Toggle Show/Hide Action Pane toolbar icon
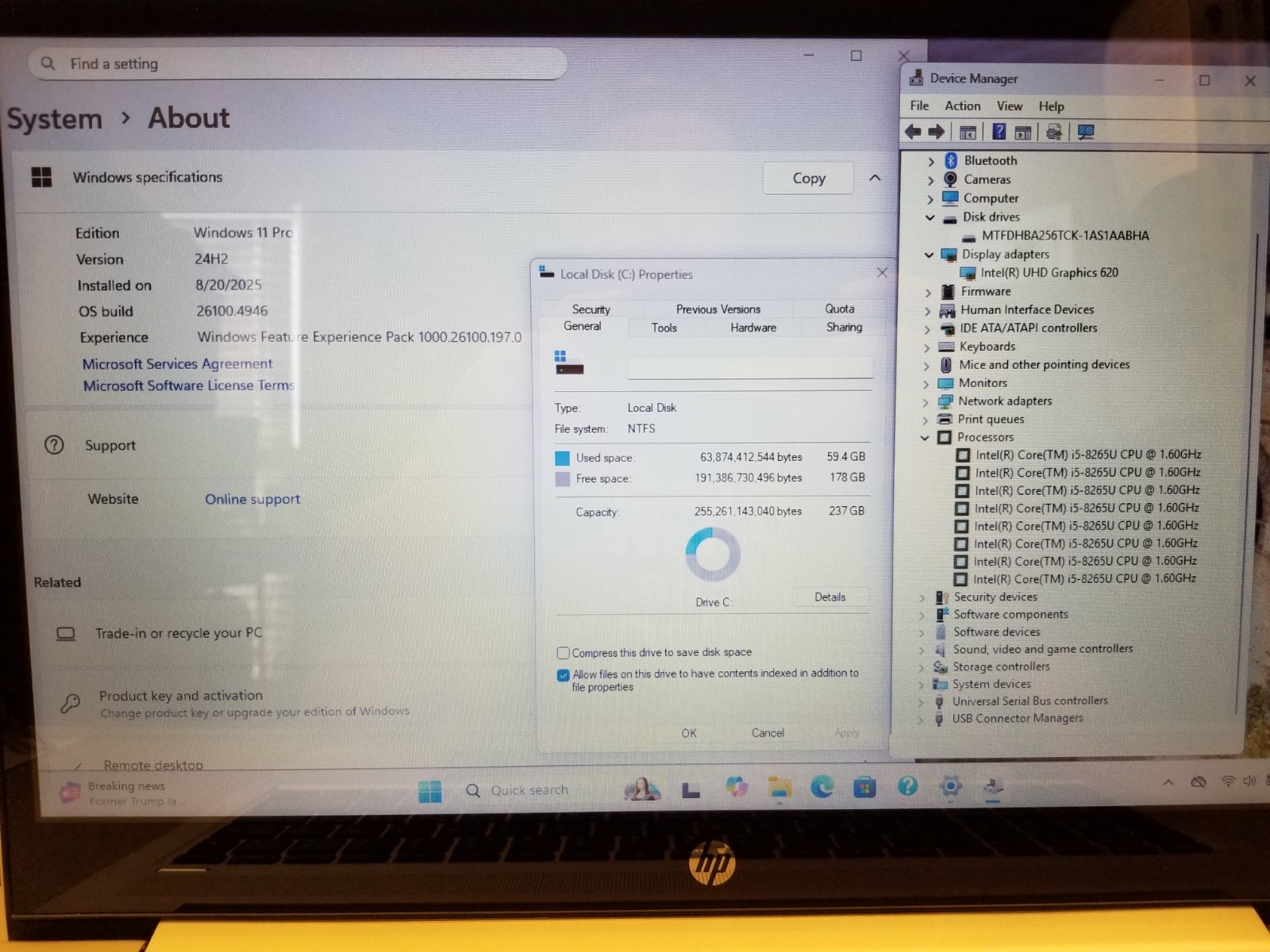 tap(1023, 132)
